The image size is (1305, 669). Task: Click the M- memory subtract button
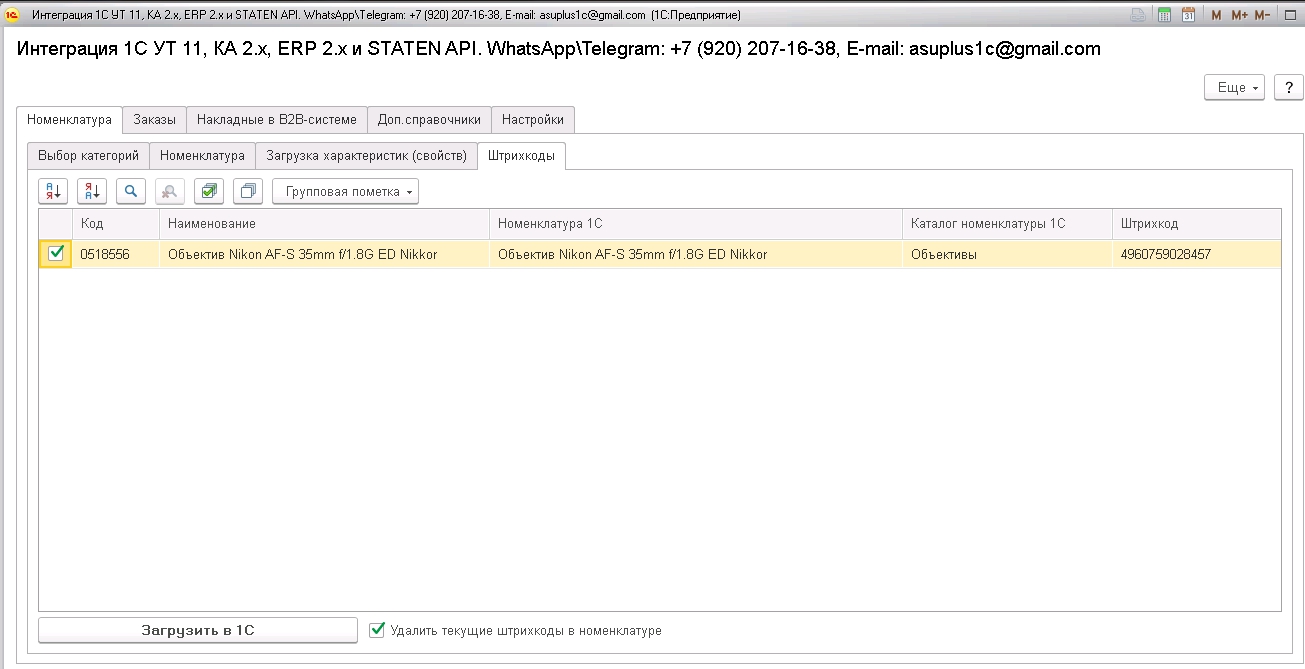(1262, 15)
